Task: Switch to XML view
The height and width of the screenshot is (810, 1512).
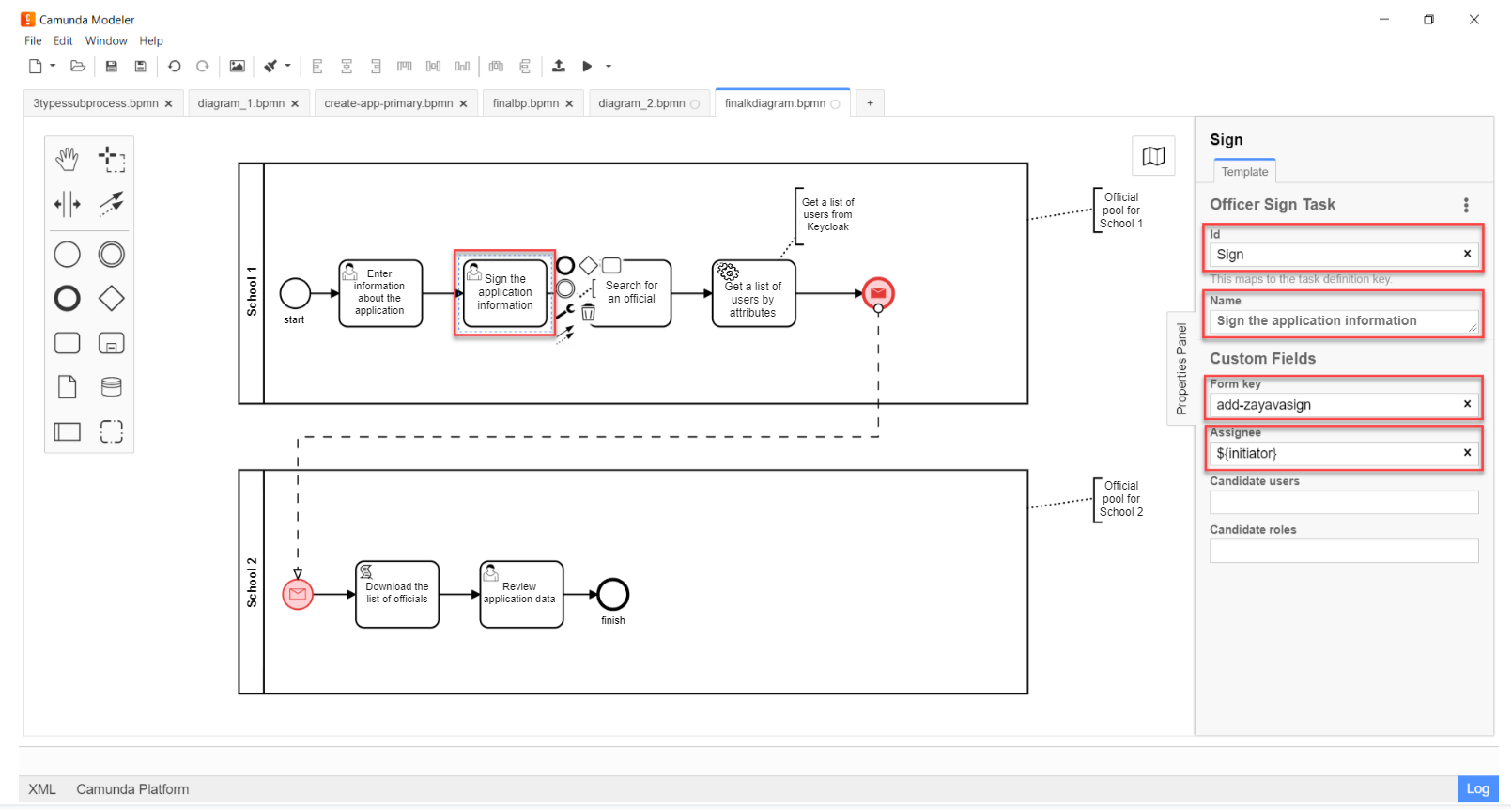Action: pyautogui.click(x=42, y=789)
